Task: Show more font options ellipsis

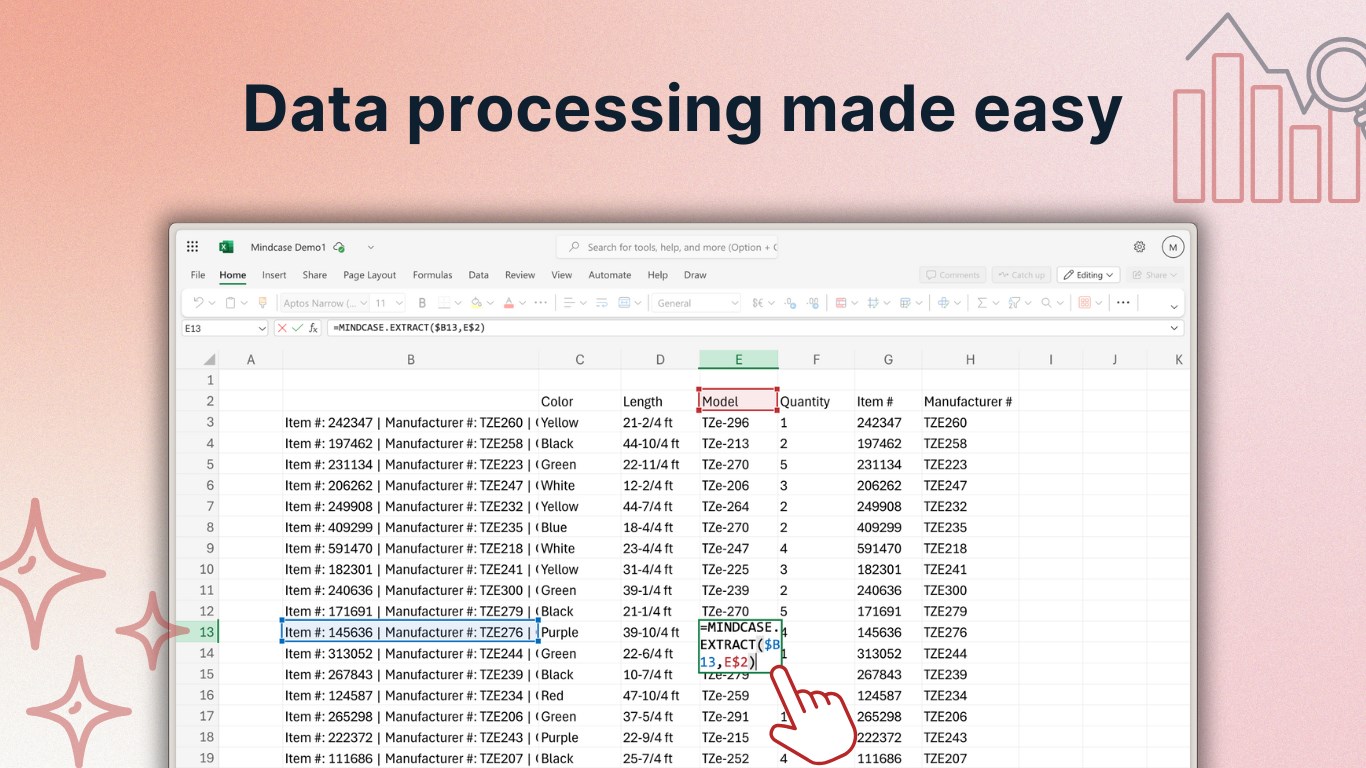Action: tap(541, 303)
